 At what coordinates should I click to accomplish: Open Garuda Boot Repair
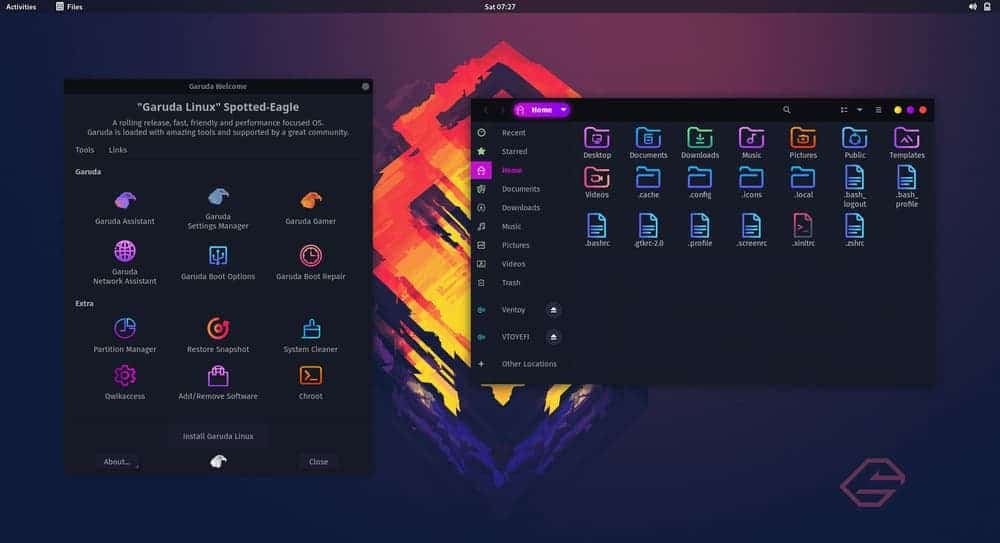tap(311, 262)
